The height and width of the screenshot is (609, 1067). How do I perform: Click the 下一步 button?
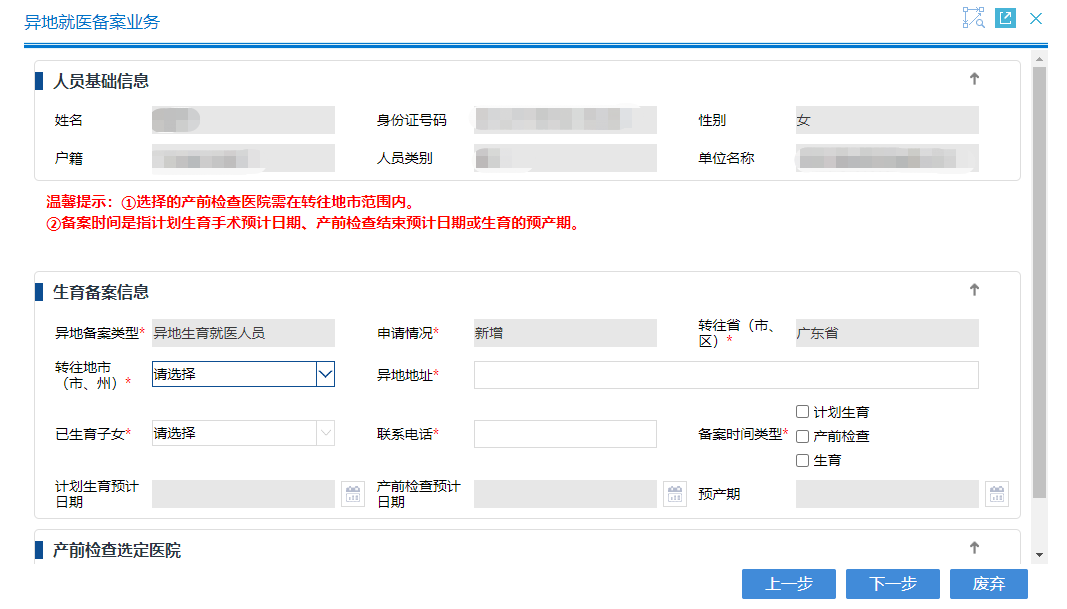pos(892,584)
